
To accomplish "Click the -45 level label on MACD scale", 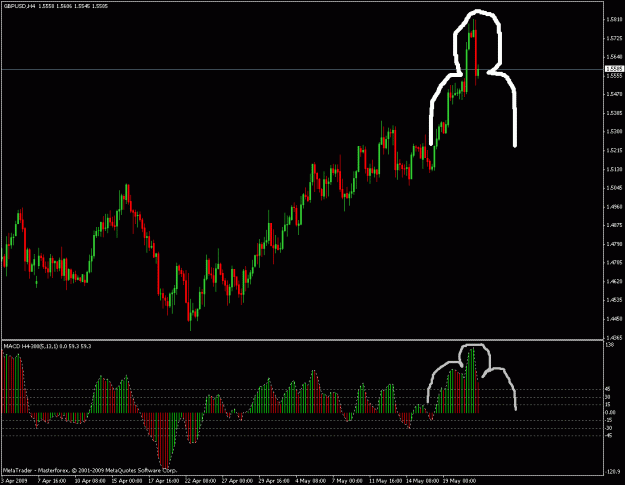I will 609,436.
